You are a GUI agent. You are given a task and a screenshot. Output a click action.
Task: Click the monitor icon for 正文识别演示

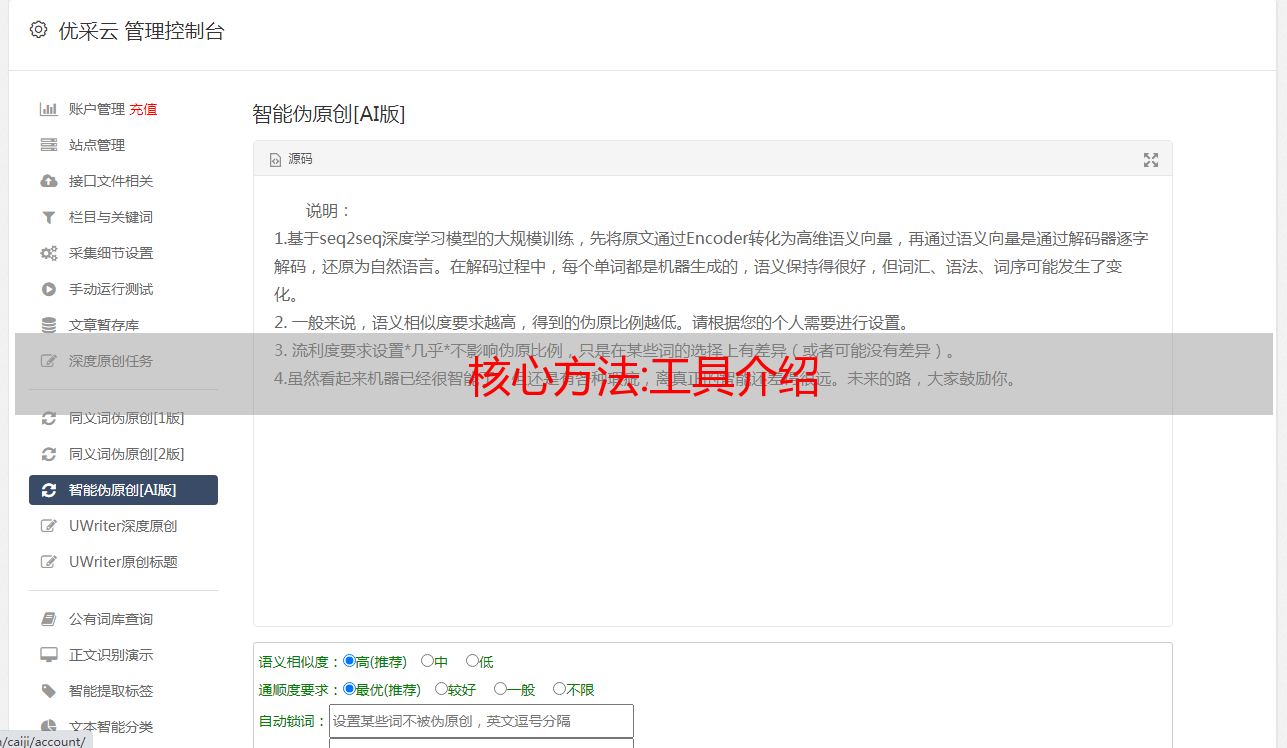[x=48, y=655]
